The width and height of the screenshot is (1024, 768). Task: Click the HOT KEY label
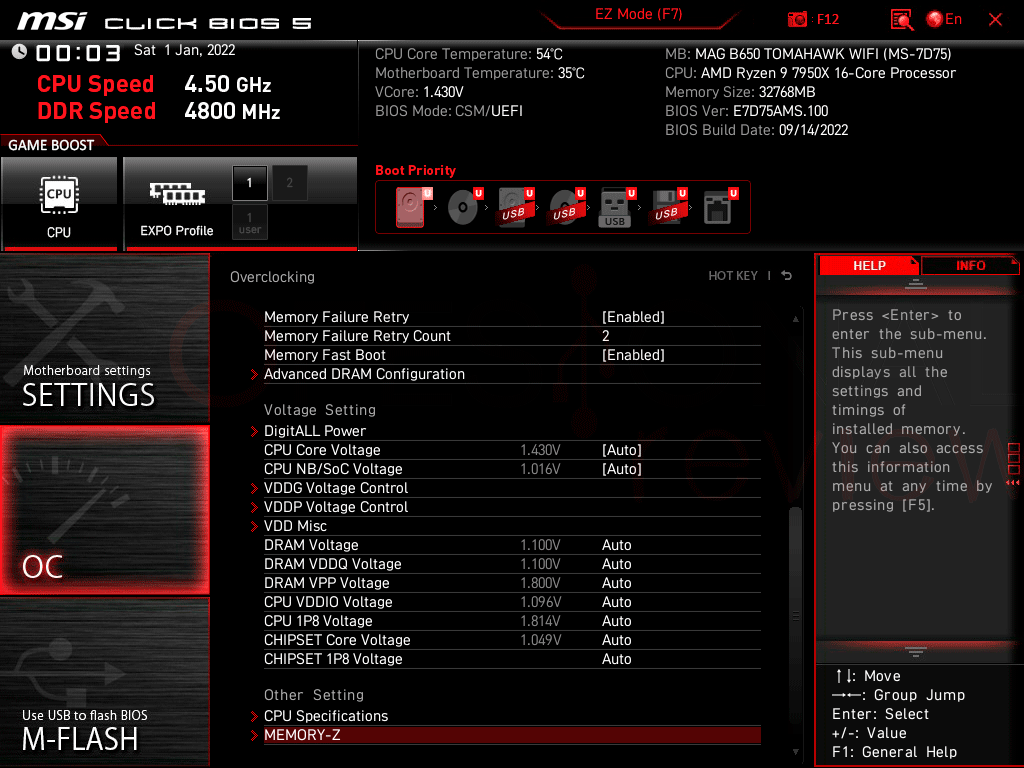tap(733, 276)
